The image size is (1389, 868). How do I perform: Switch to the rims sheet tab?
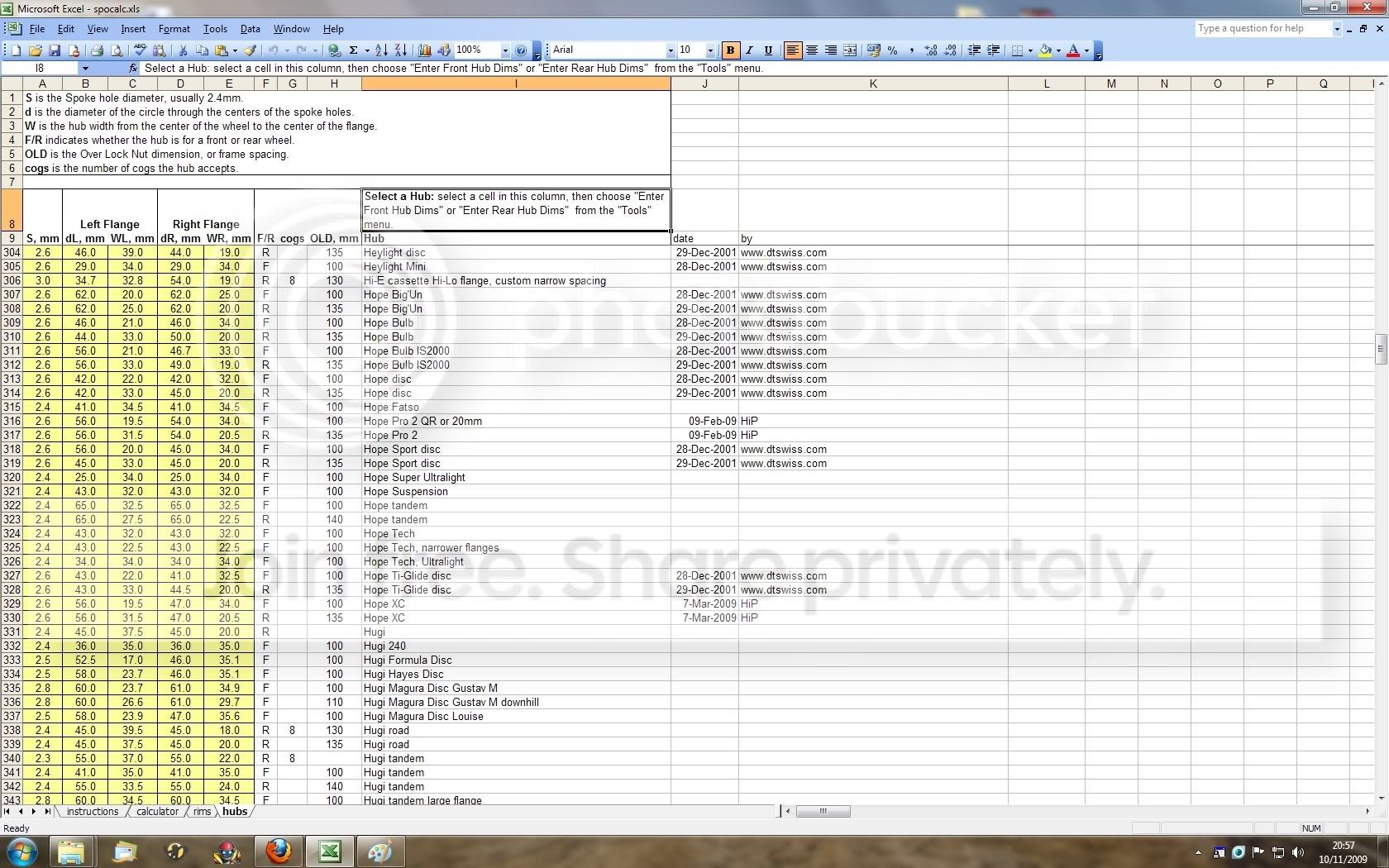click(x=203, y=812)
